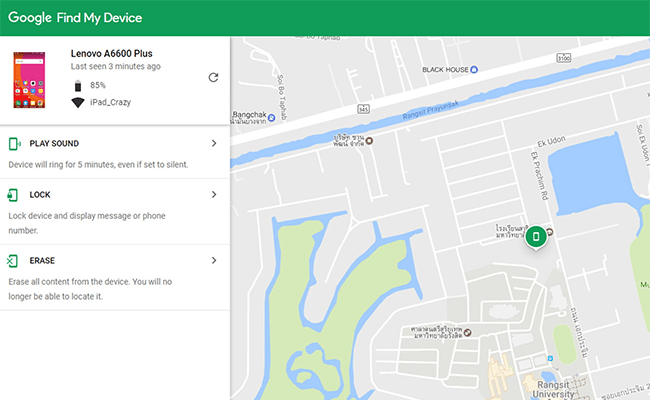This screenshot has height=400, width=650.
Task: Click the Google Find My Device title
Action: point(75,18)
